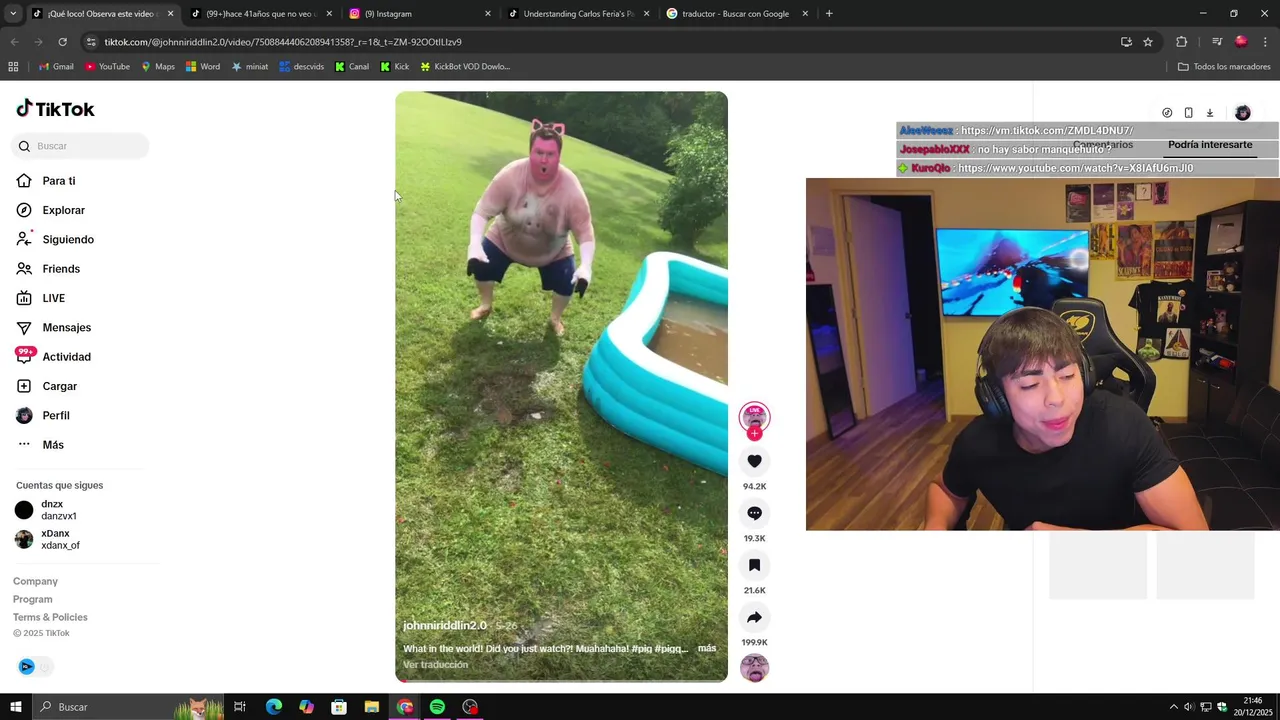Viewport: 1280px width, 720px height.
Task: Save the video with the bookmark icon
Action: coord(754,565)
